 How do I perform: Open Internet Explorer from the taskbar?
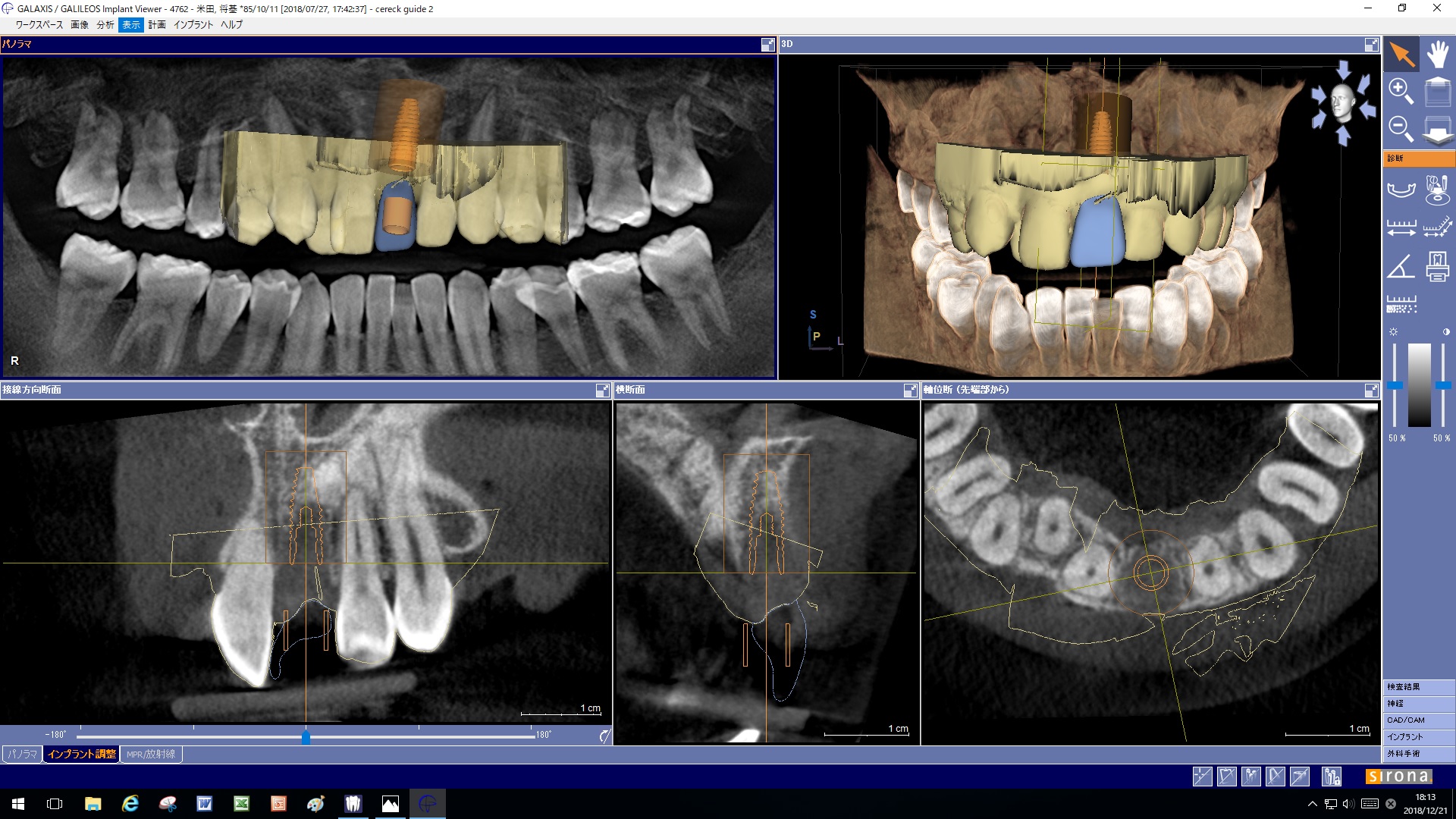[130, 804]
